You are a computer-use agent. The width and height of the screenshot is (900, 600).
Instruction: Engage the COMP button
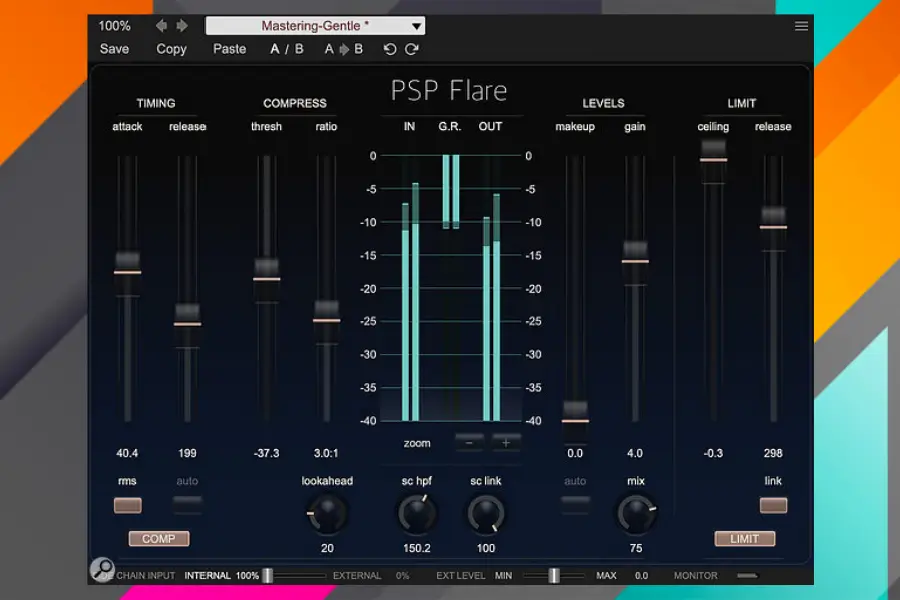point(158,538)
